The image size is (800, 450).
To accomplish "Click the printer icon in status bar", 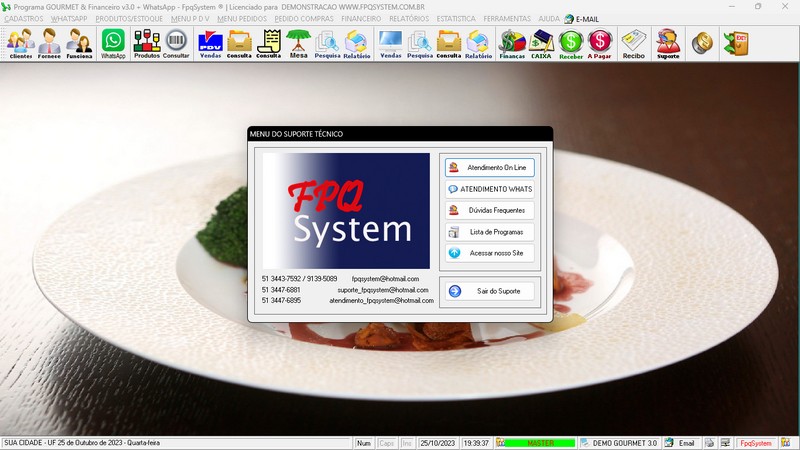I will (709, 443).
